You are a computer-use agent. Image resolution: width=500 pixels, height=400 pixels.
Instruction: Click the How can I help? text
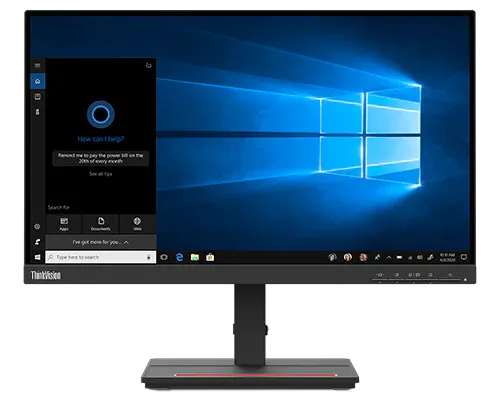coord(101,139)
